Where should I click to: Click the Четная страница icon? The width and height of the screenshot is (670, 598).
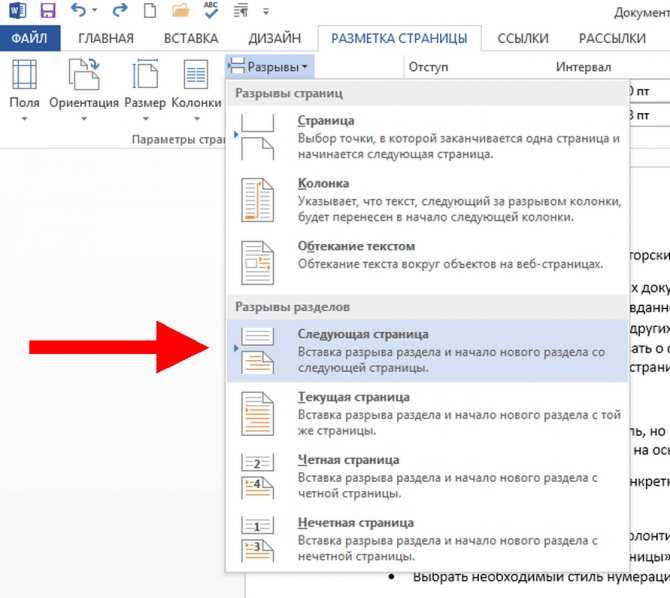pos(257,477)
